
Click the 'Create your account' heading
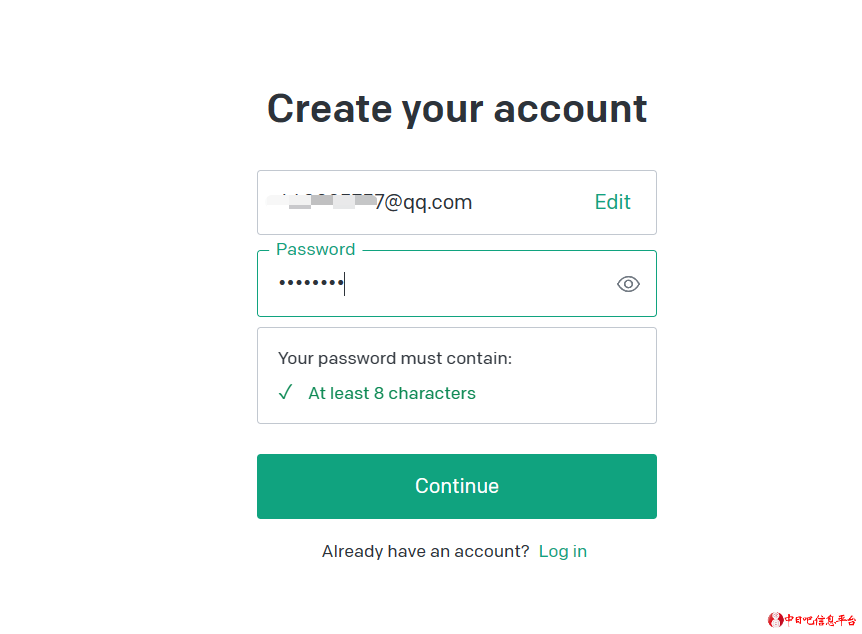457,108
